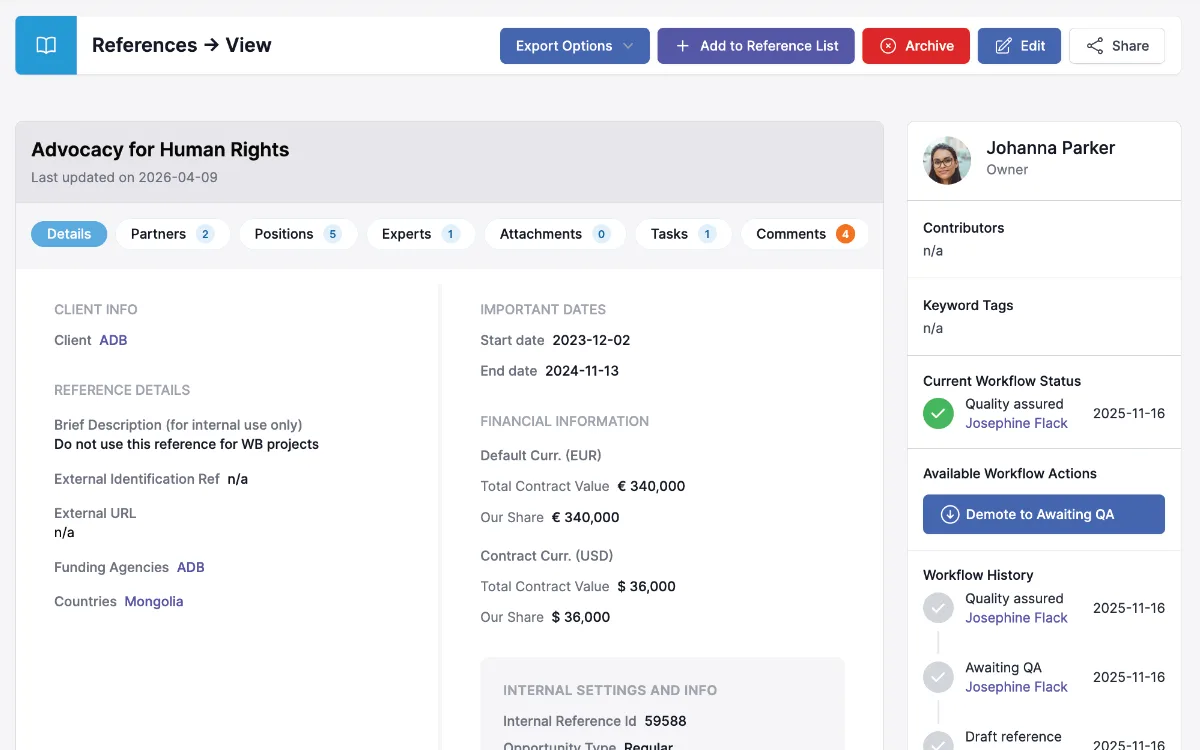1200x750 pixels.
Task: Click the green check icon under Current Workflow Status
Action: 938,413
